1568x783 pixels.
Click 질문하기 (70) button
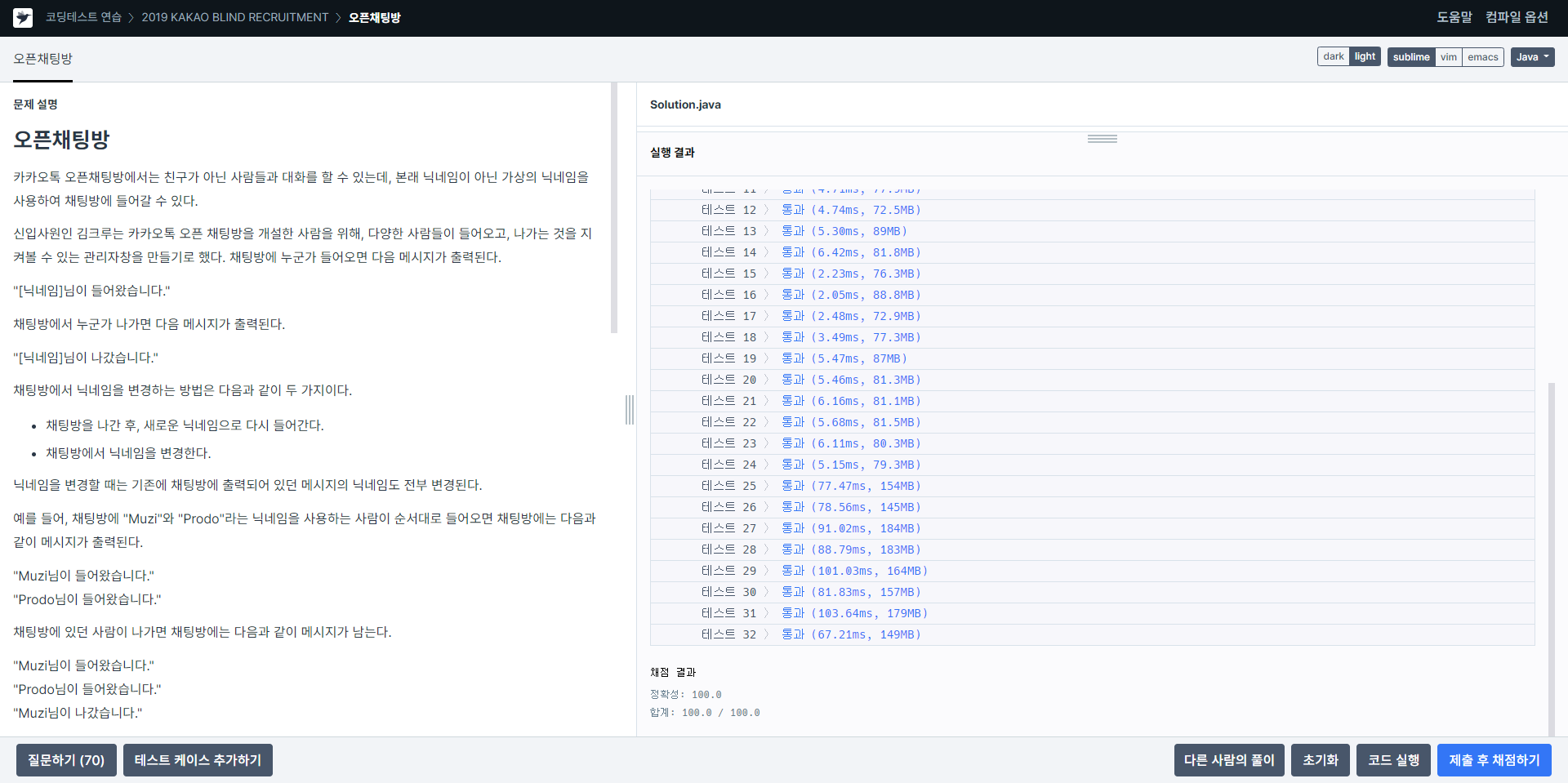(x=66, y=760)
